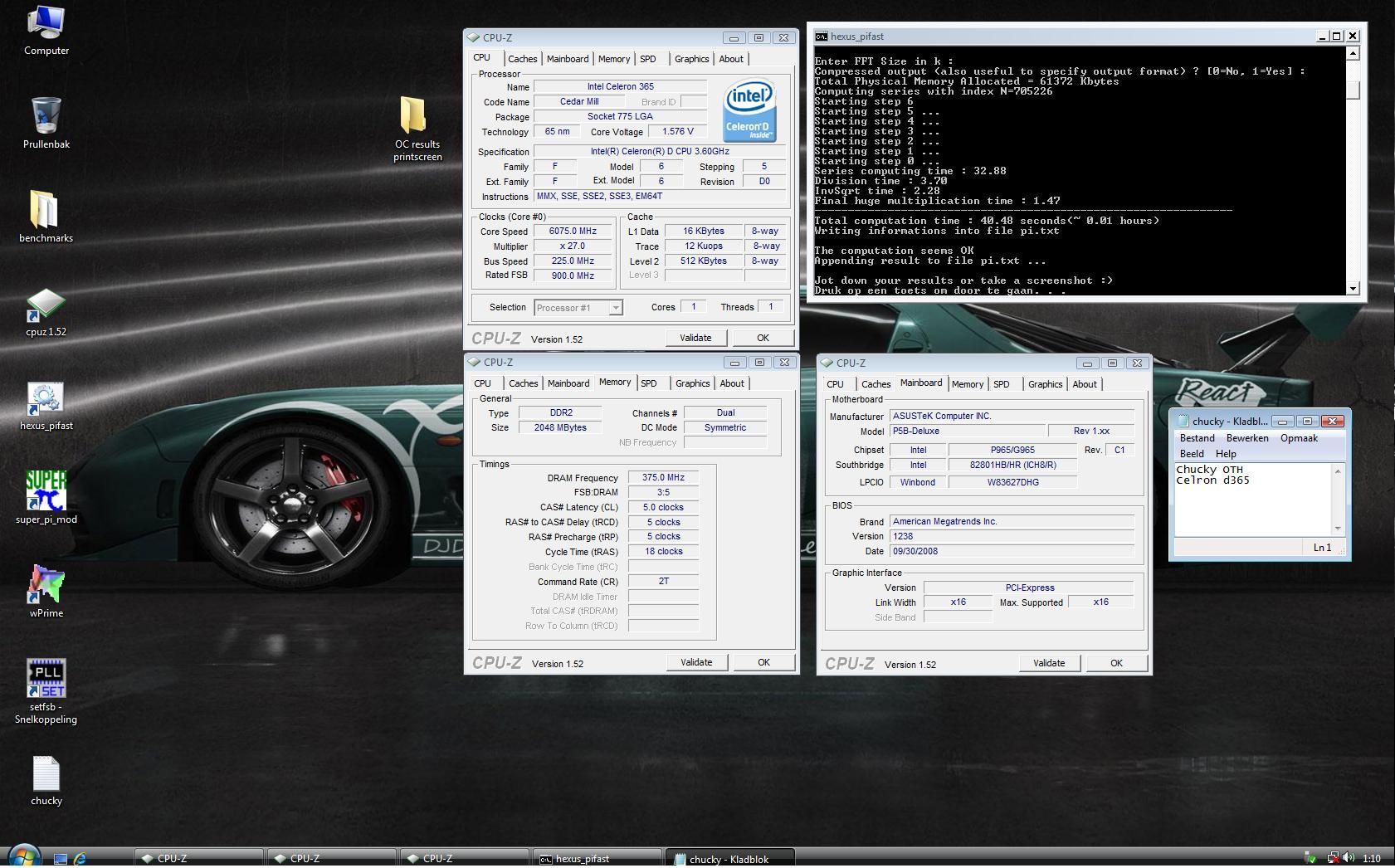
Task: Click the Mainboard CPU-Z window title icon
Action: (827, 363)
